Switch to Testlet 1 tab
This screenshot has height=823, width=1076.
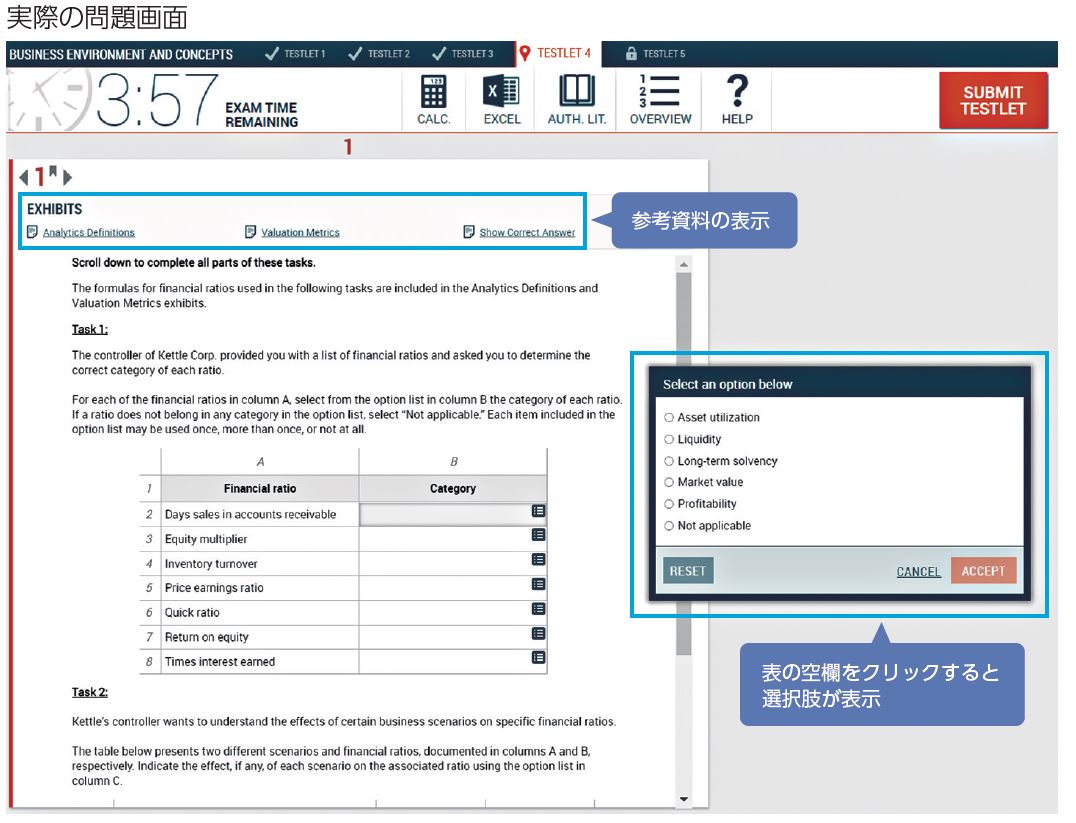click(296, 54)
